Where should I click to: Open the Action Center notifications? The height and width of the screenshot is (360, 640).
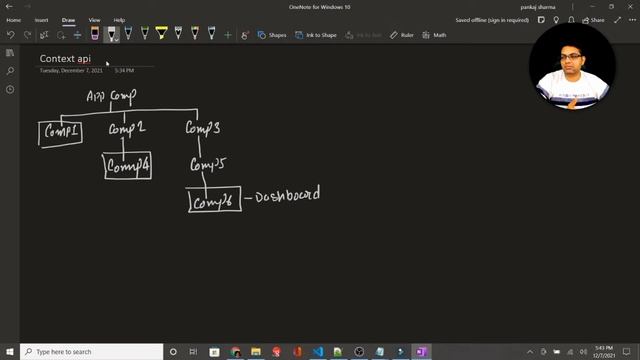627,351
